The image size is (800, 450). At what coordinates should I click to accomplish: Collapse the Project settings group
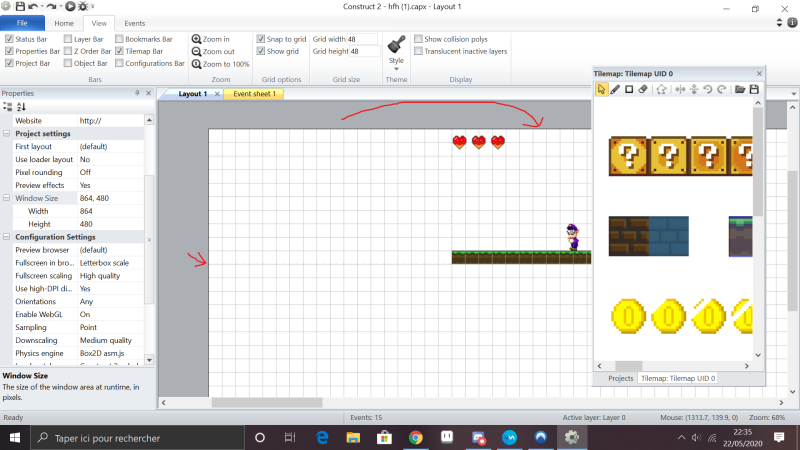pos(7,134)
